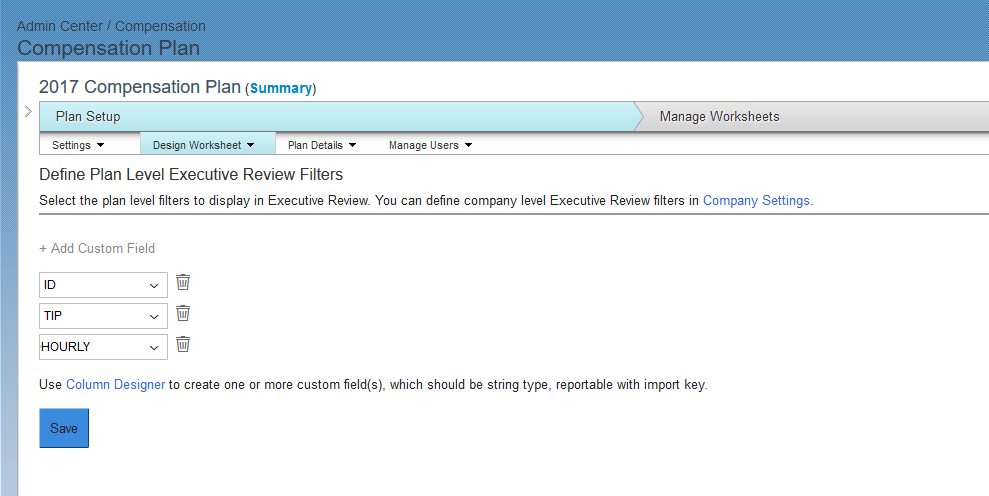989x496 pixels.
Task: Click the 2017 Compensation Plan heading
Action: coord(140,87)
